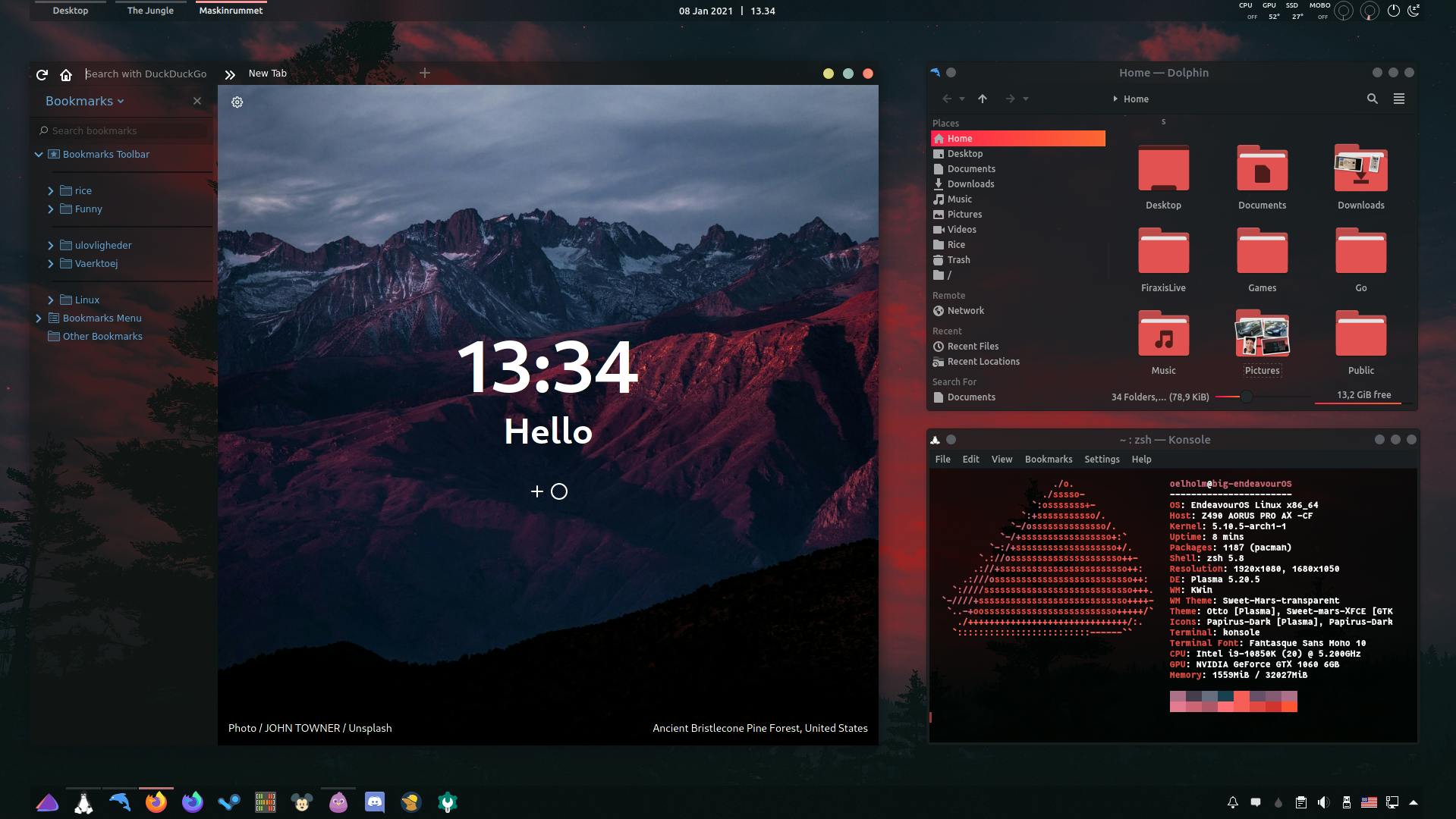Select Downloads in Dolphin Places

coord(970,184)
